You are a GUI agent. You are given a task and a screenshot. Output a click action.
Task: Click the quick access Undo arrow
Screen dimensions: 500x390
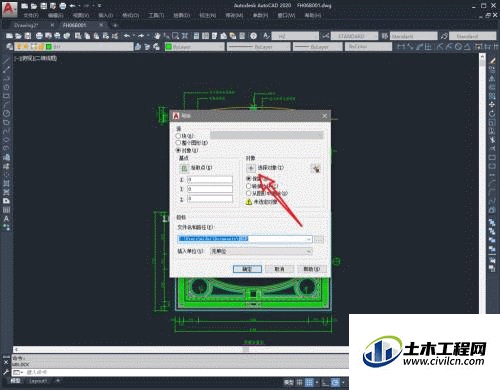pyautogui.click(x=72, y=6)
